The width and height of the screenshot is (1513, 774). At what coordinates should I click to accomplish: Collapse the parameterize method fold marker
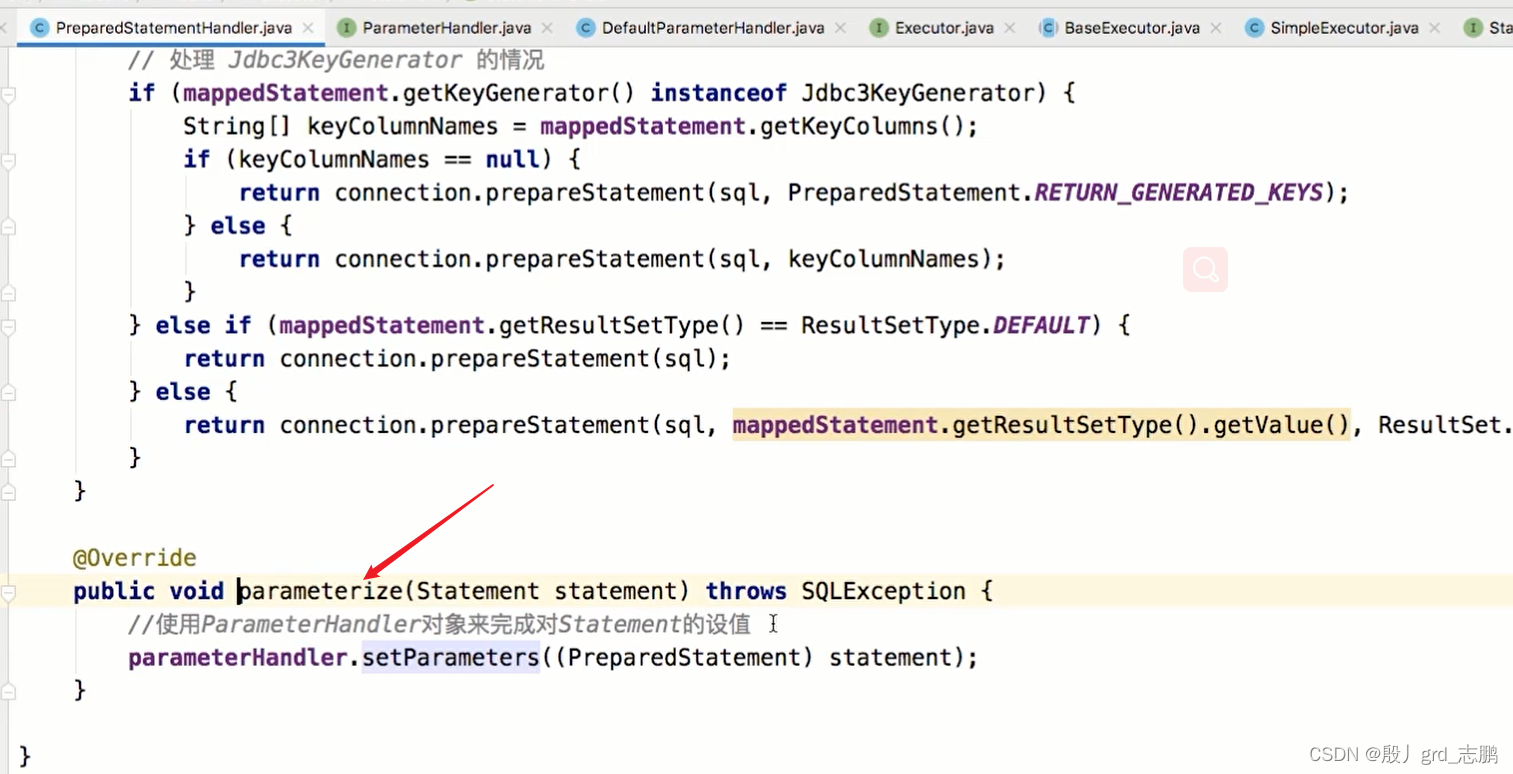click(8, 592)
